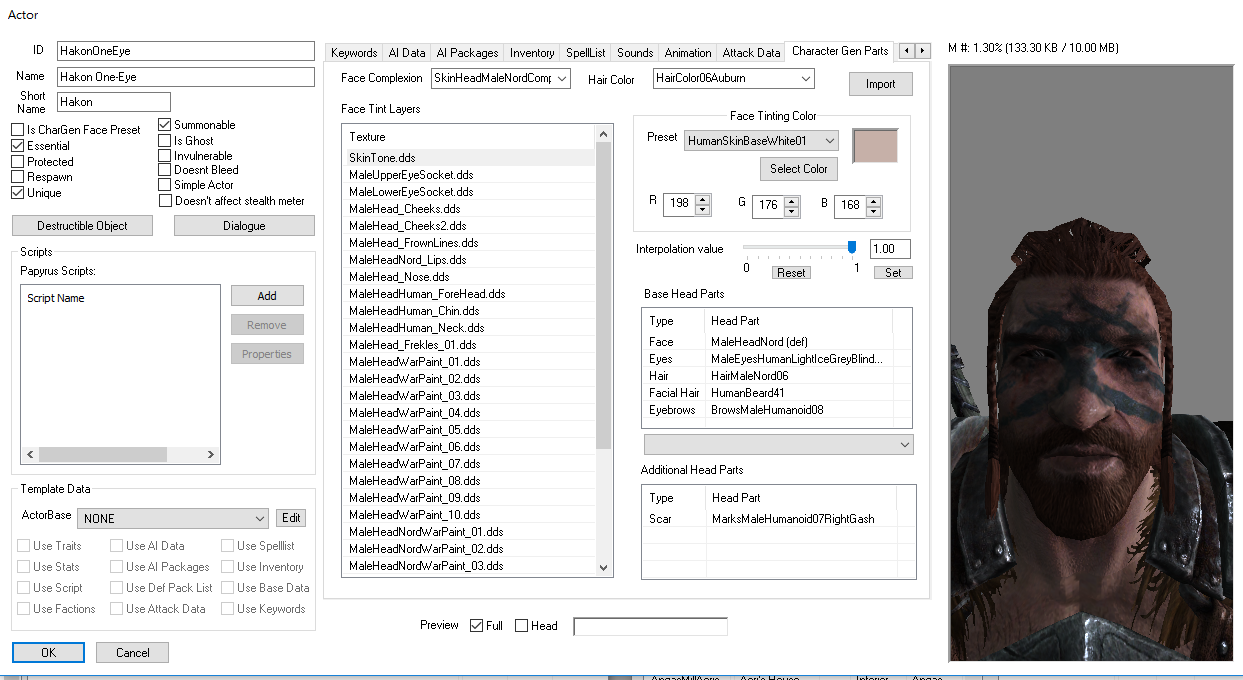Select MaleHeadNord_Lips.dds layer

click(x=470, y=260)
